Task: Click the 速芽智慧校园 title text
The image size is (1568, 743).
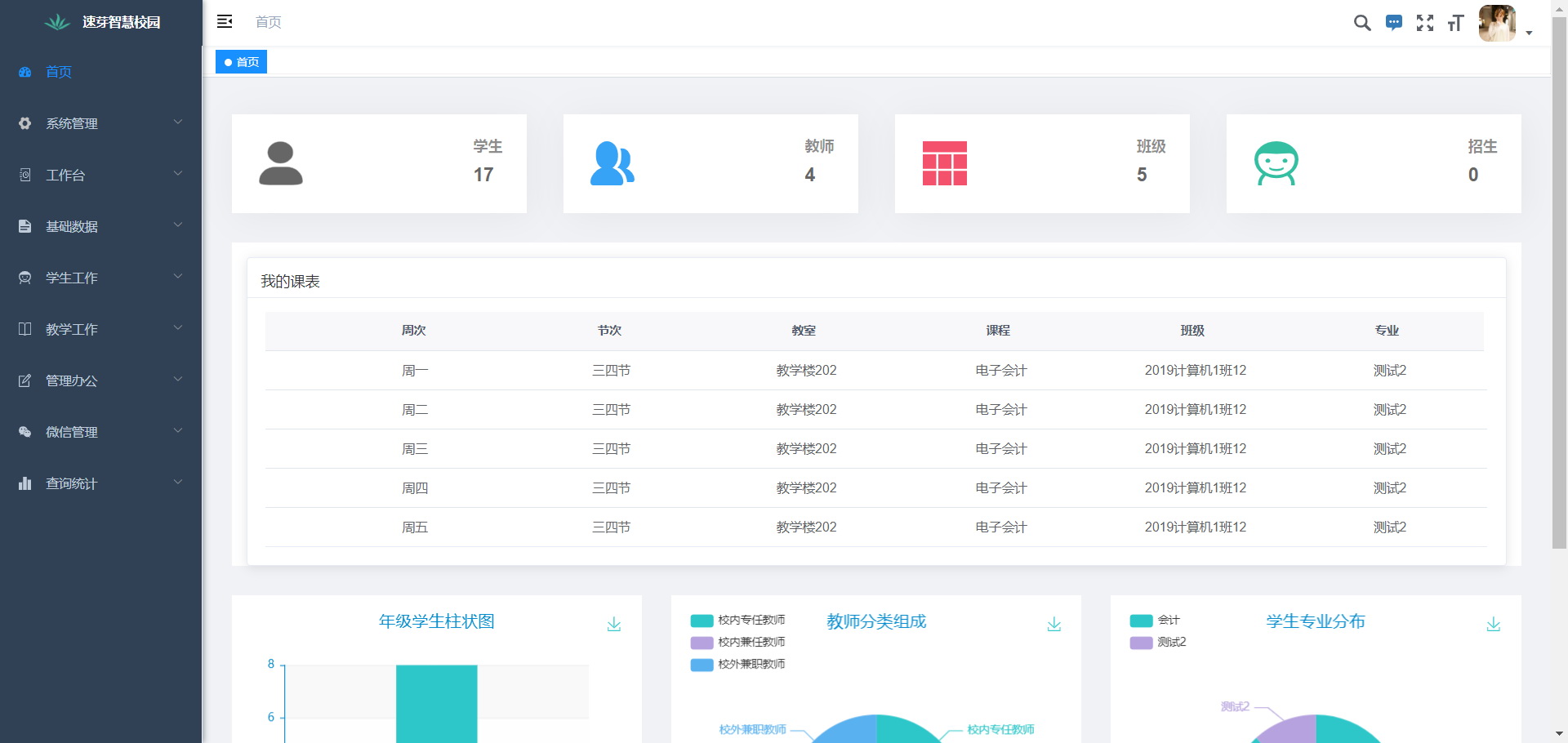Action: 121,22
